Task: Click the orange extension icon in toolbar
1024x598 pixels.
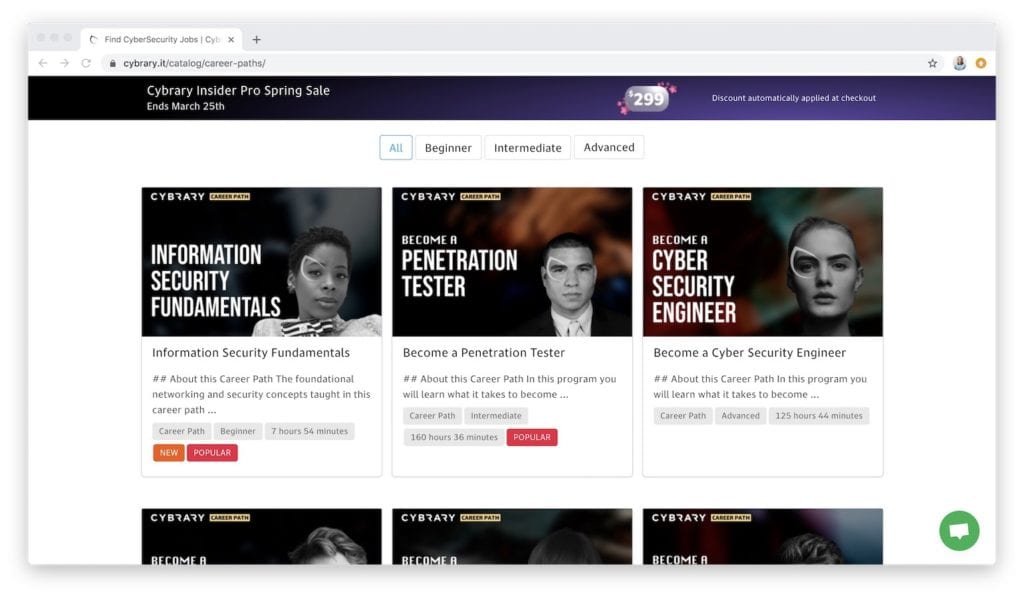Action: tap(981, 63)
